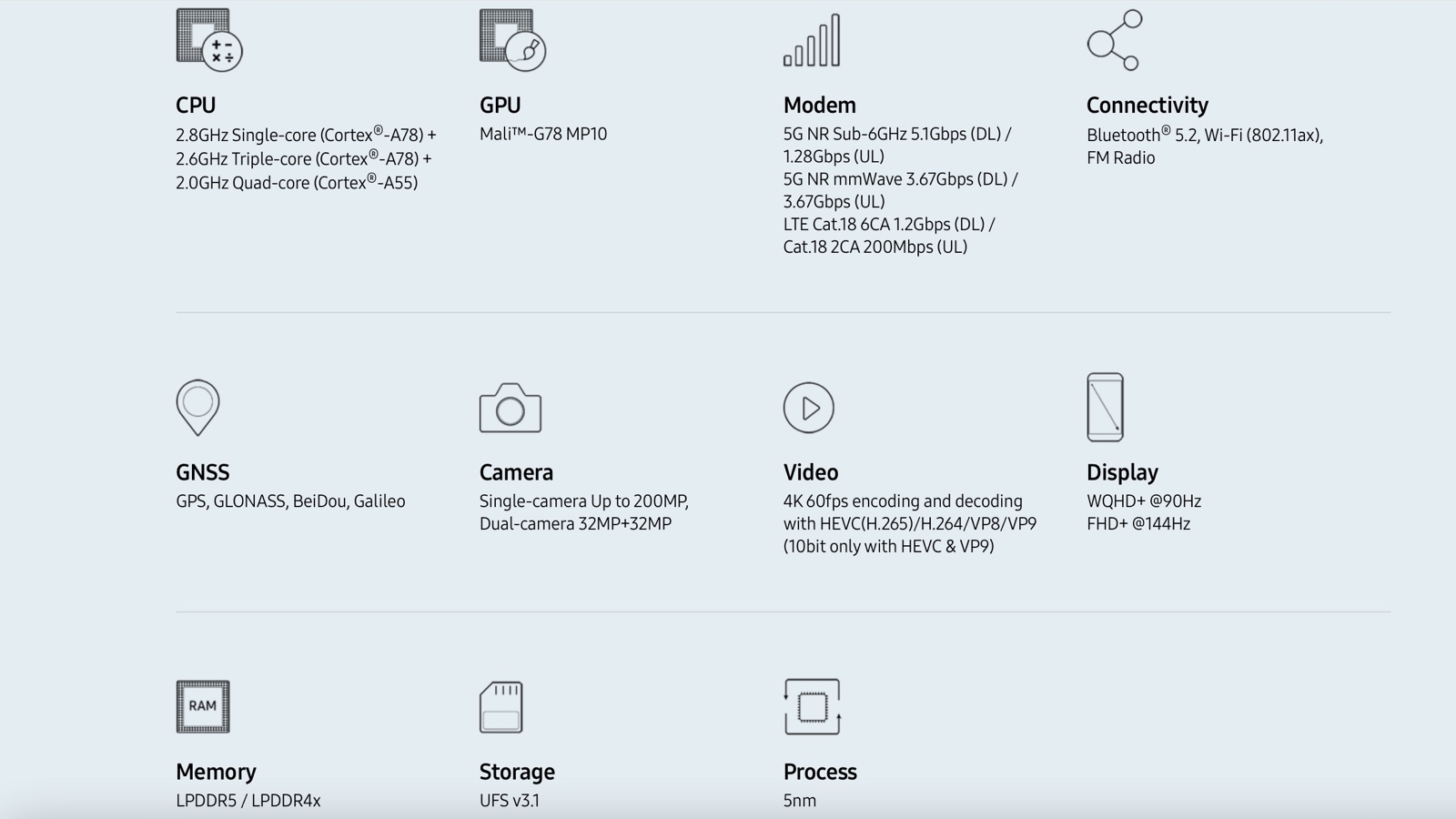
Task: Click the Connectivity heading
Action: [1147, 106]
